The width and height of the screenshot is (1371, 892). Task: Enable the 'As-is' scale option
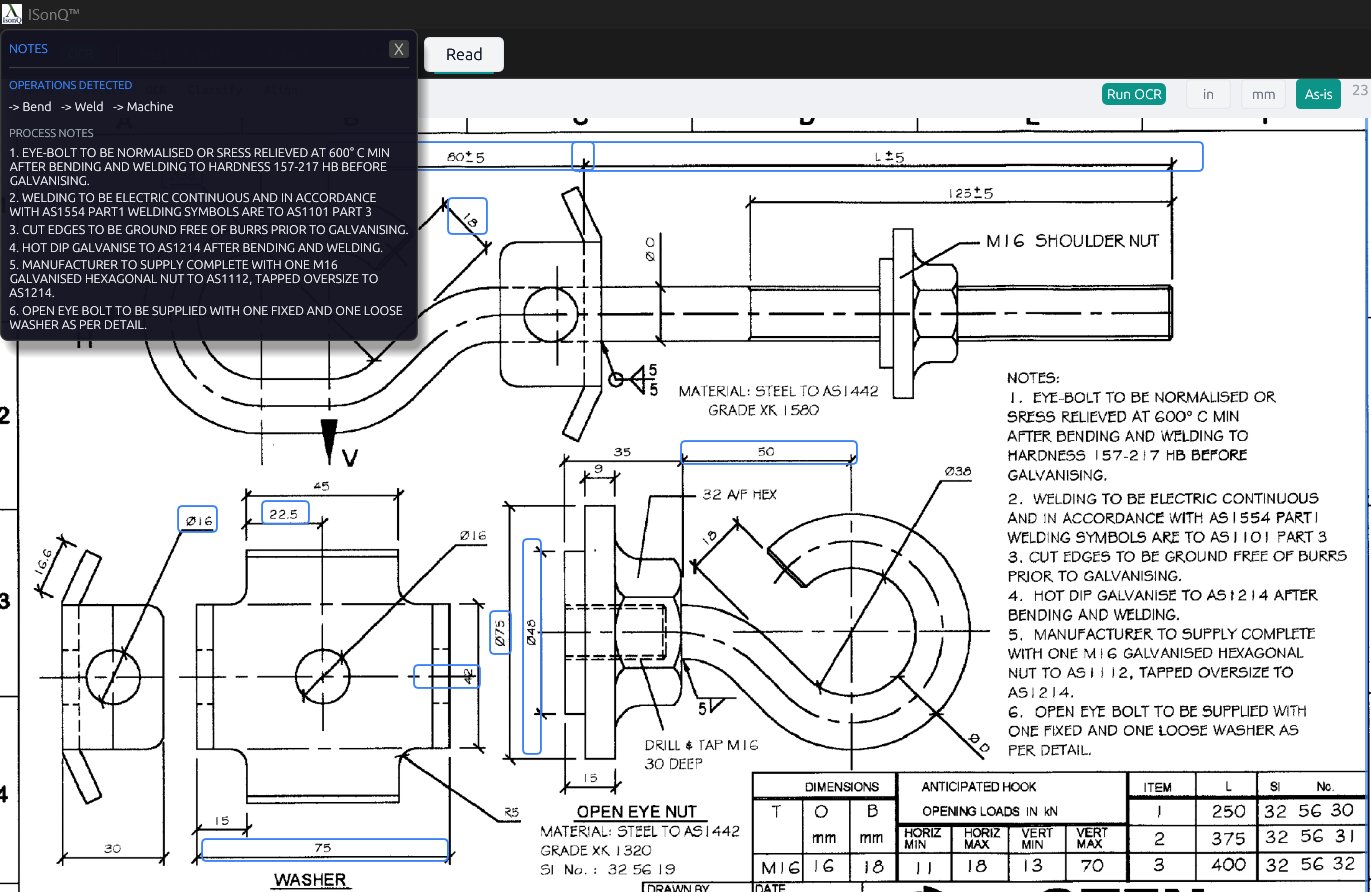point(1318,94)
